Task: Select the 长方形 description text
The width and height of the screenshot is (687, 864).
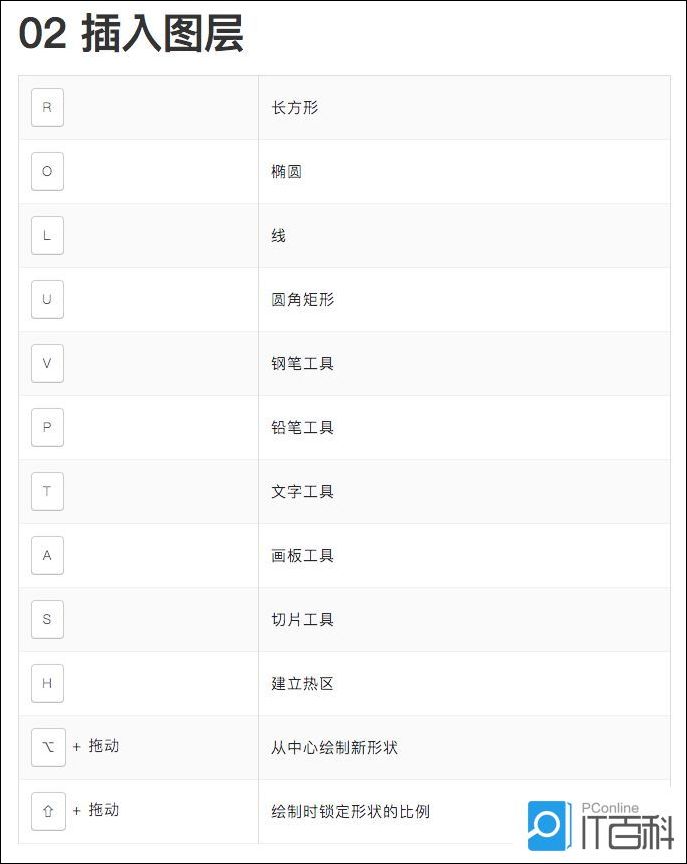Action: tap(295, 107)
